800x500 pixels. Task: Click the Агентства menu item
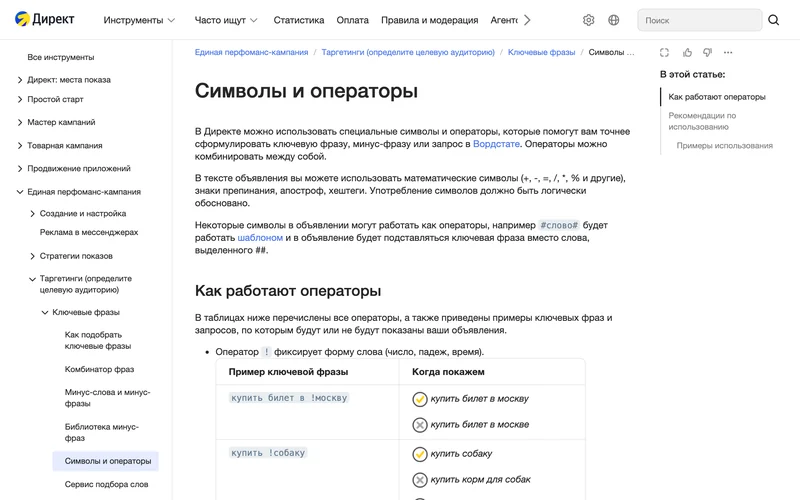tap(504, 20)
